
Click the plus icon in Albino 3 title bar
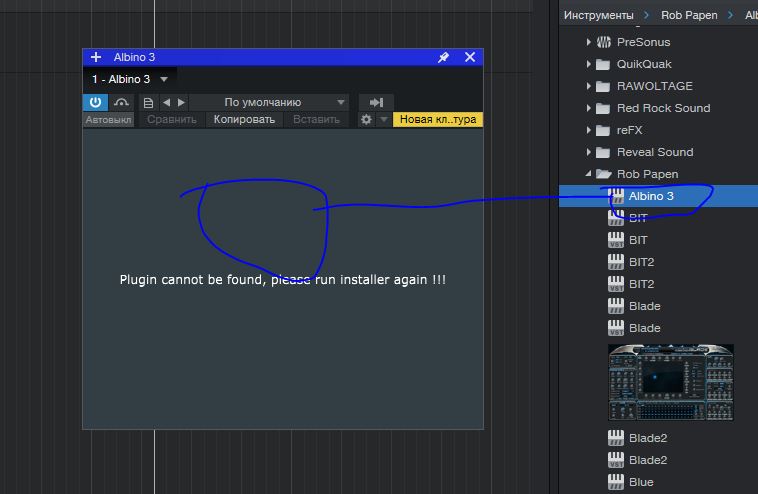pyautogui.click(x=96, y=57)
